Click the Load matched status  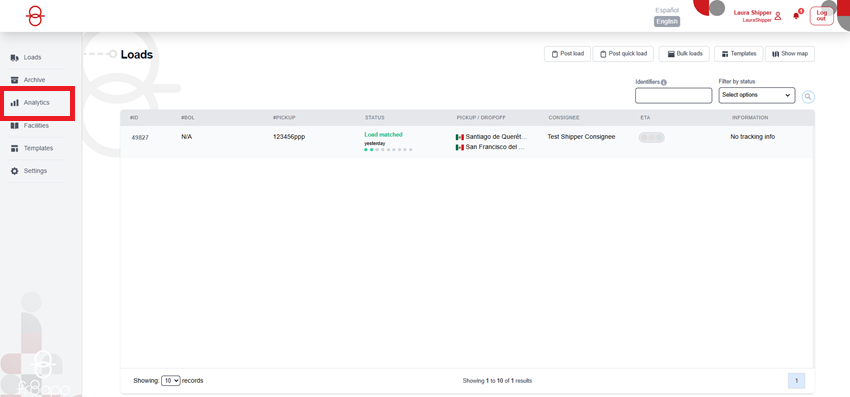click(x=383, y=135)
